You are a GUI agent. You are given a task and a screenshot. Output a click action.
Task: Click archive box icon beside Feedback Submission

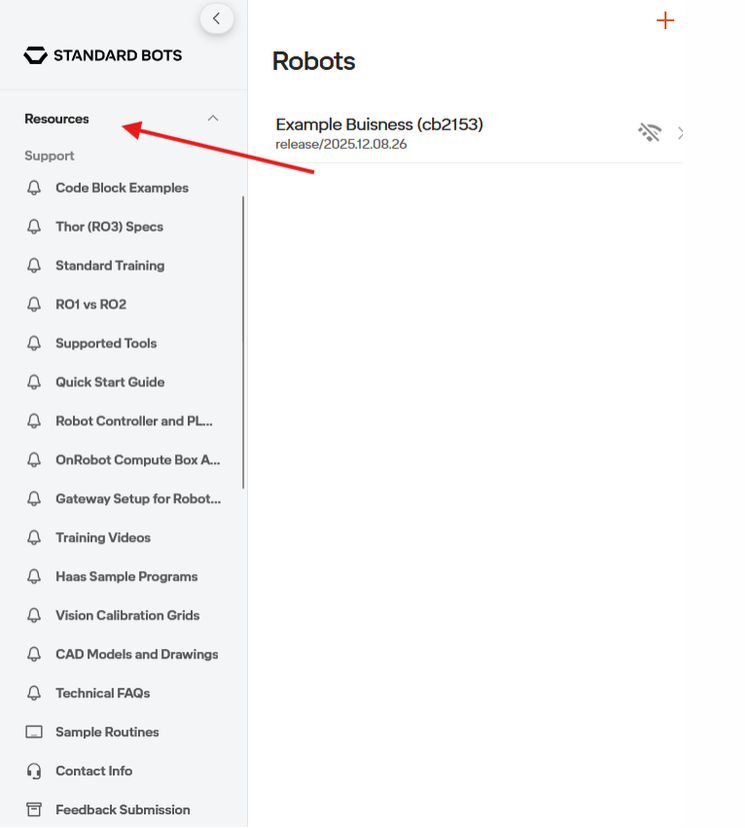click(x=34, y=810)
